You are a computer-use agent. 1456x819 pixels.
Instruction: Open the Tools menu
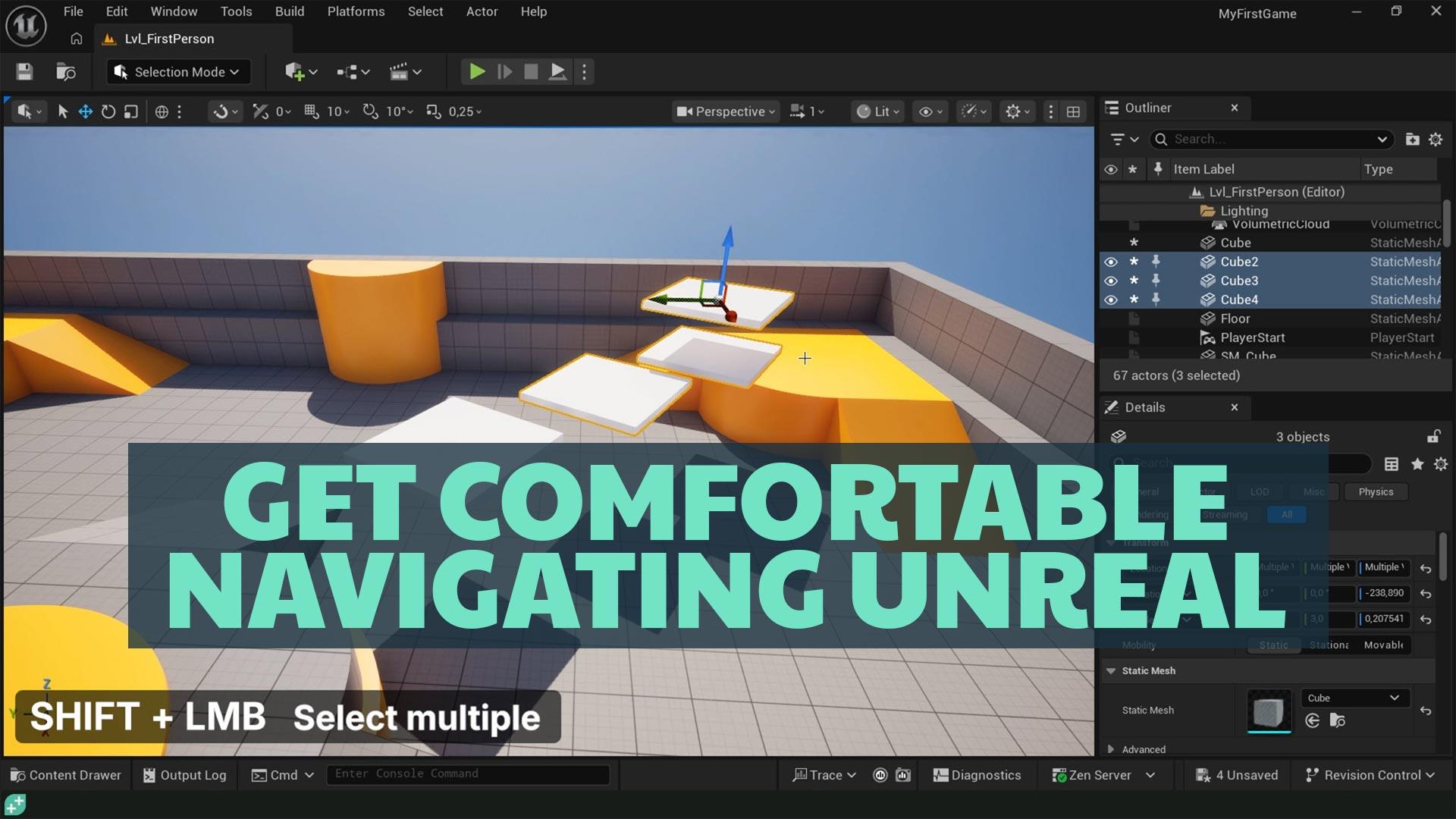pyautogui.click(x=236, y=11)
